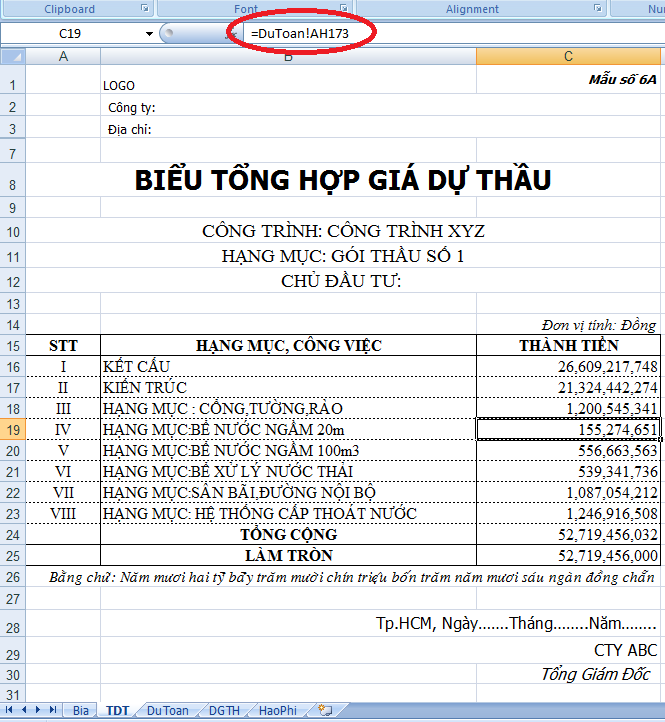This screenshot has width=665, height=722.
Task: Expand the Name Box dropdown arrow
Action: click(149, 34)
